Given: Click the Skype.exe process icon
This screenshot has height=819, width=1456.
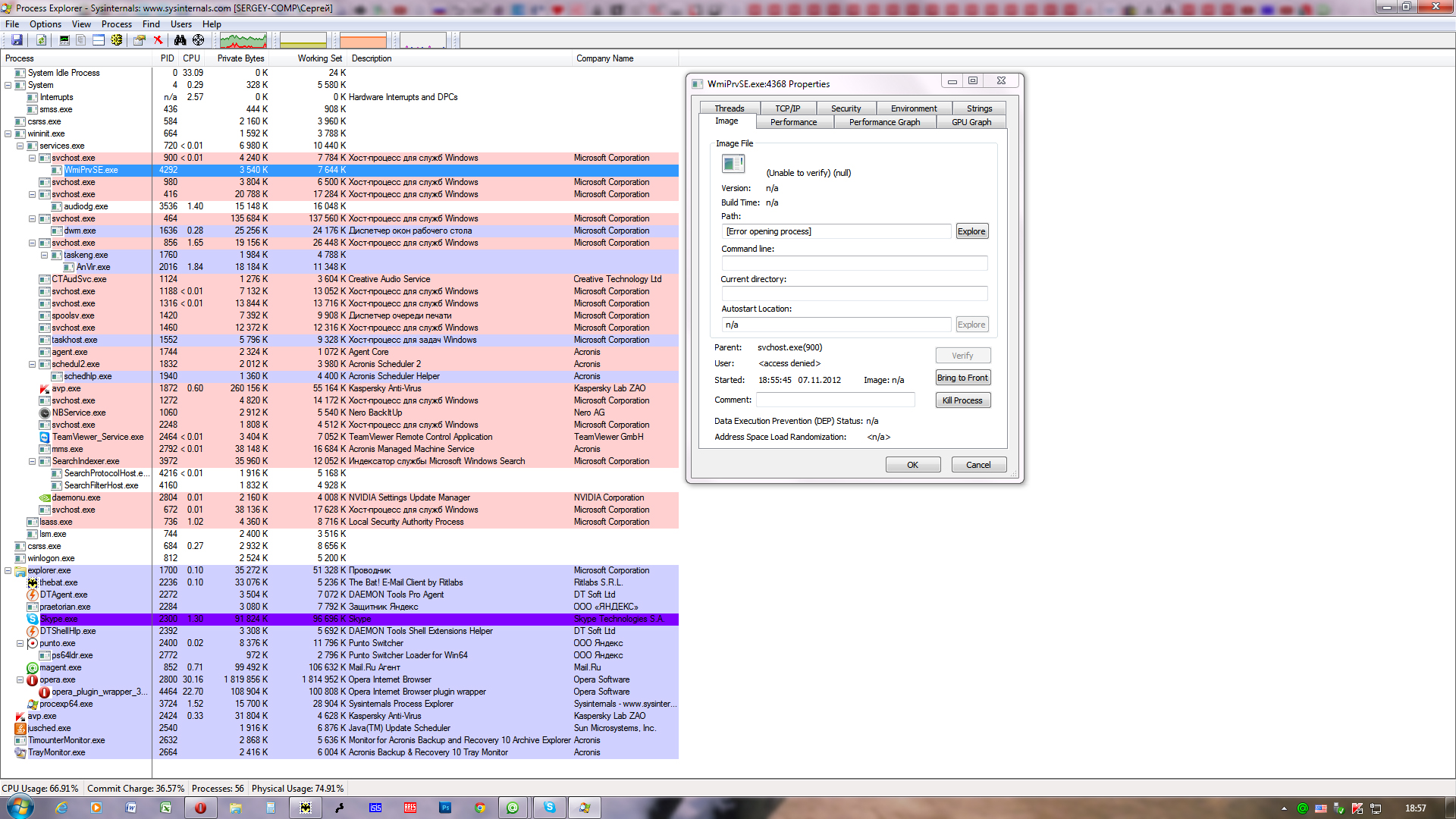Looking at the screenshot, I should [x=33, y=619].
